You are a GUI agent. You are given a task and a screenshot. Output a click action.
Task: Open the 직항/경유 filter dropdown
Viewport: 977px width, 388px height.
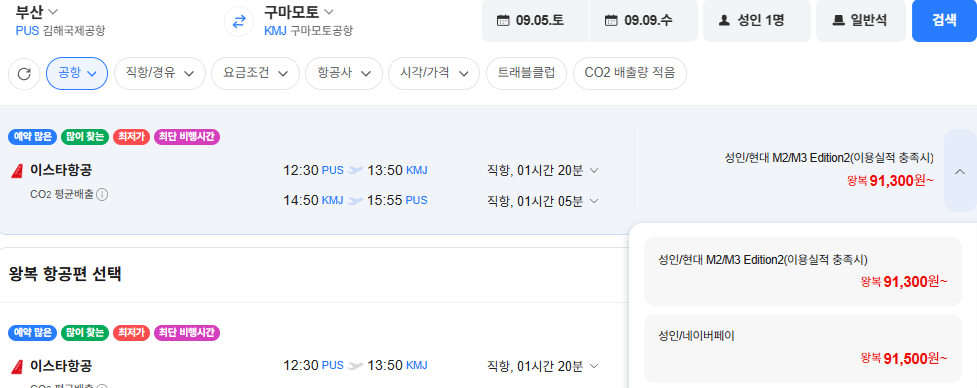[x=160, y=73]
